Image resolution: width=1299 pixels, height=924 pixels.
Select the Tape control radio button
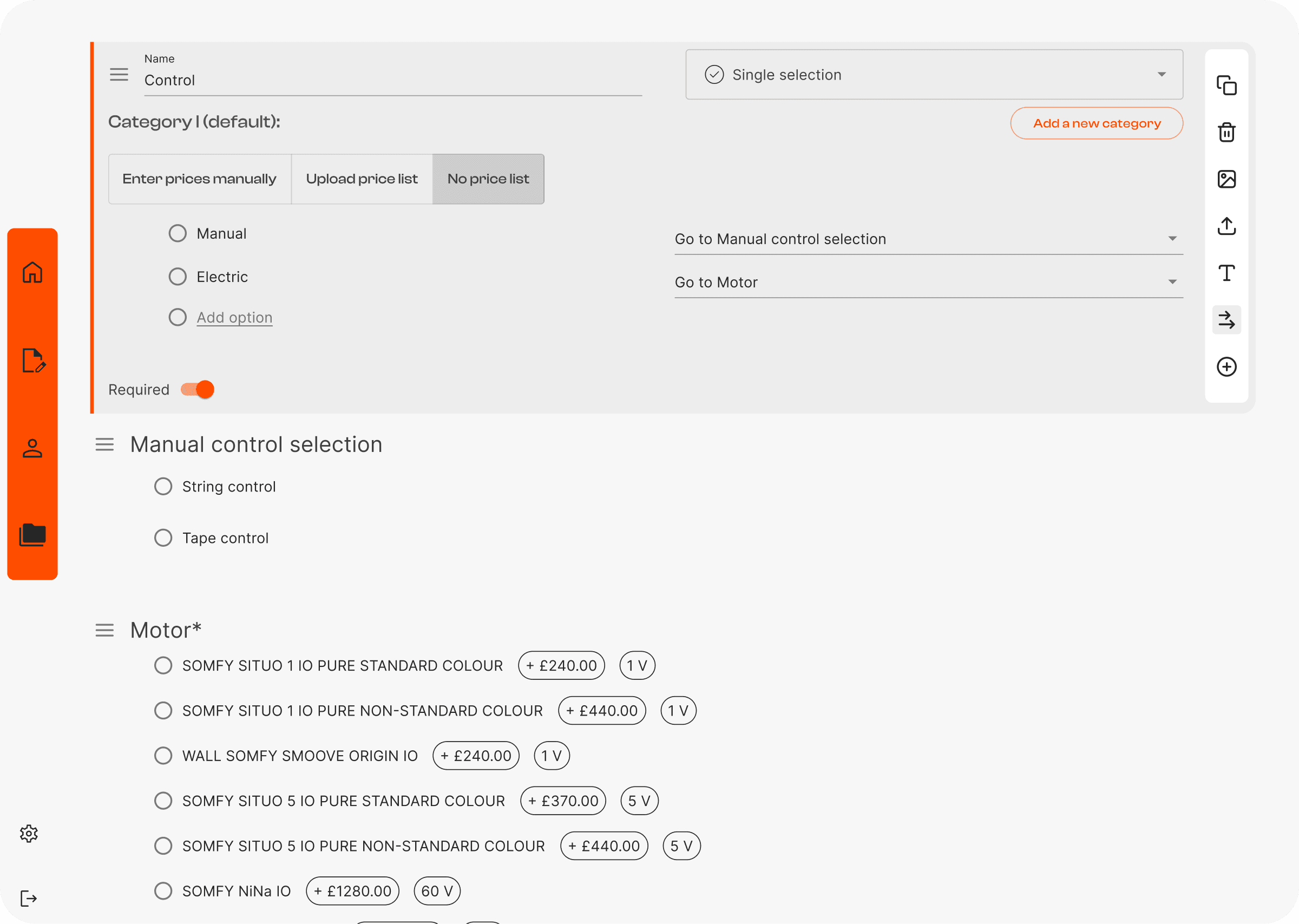(163, 538)
